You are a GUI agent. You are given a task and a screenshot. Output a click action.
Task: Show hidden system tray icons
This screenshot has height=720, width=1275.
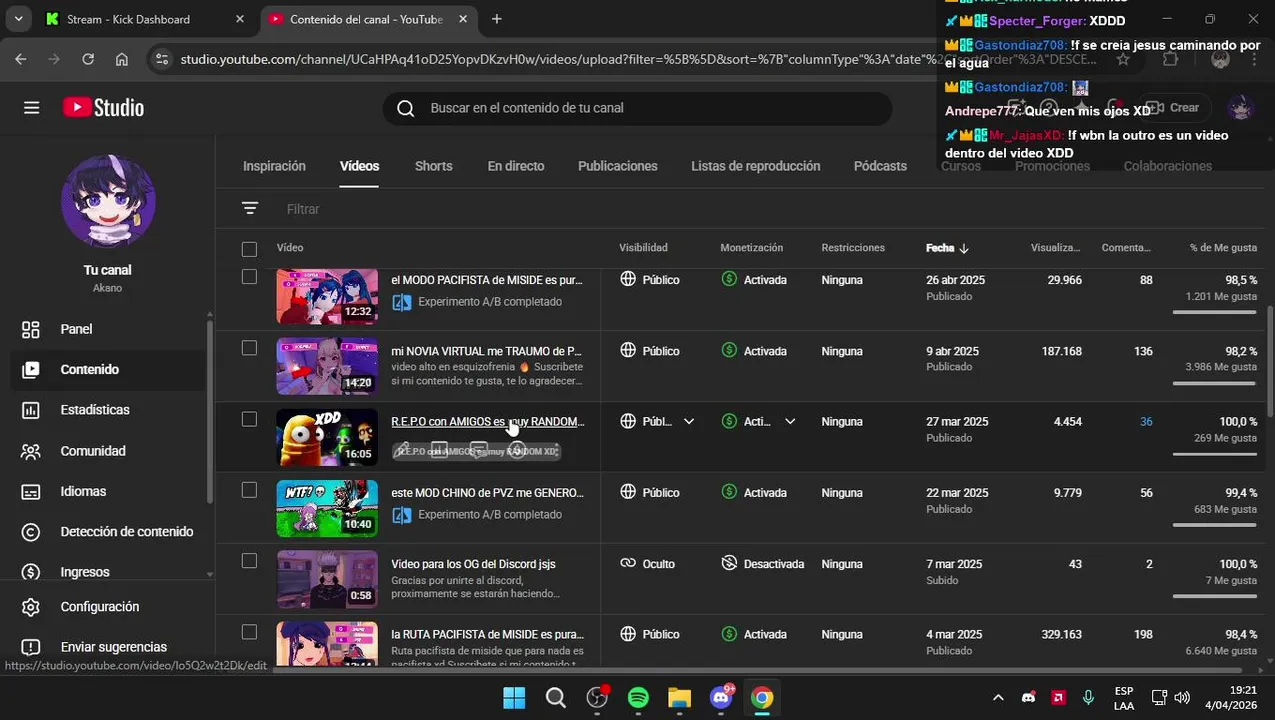pyautogui.click(x=997, y=698)
